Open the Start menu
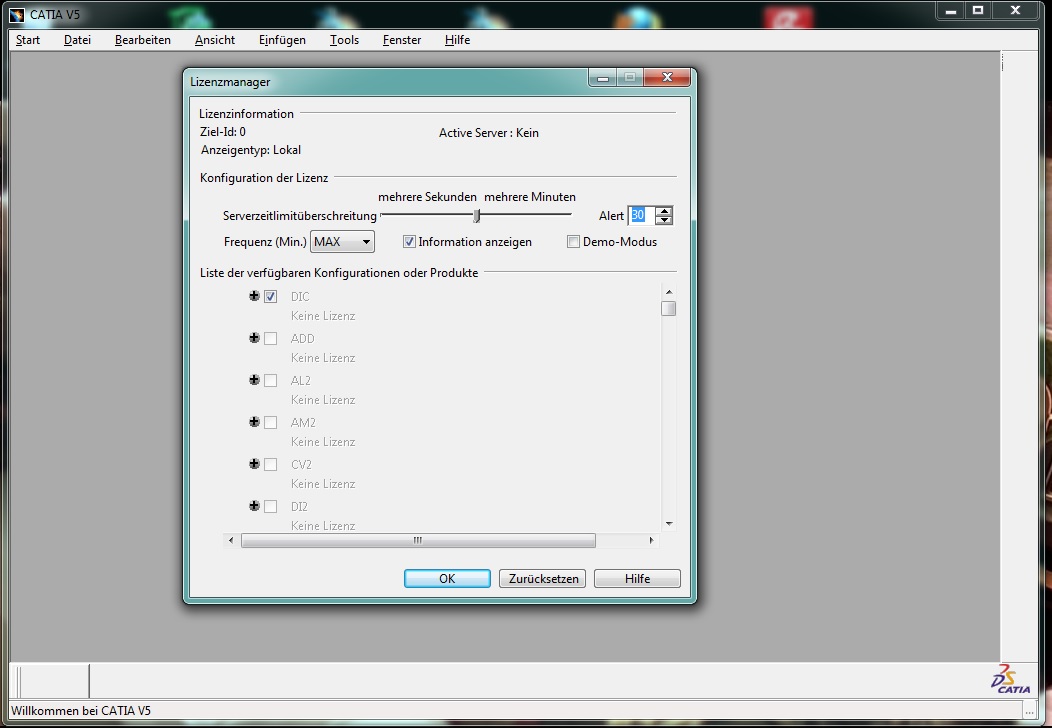The width and height of the screenshot is (1052, 728). [28, 40]
